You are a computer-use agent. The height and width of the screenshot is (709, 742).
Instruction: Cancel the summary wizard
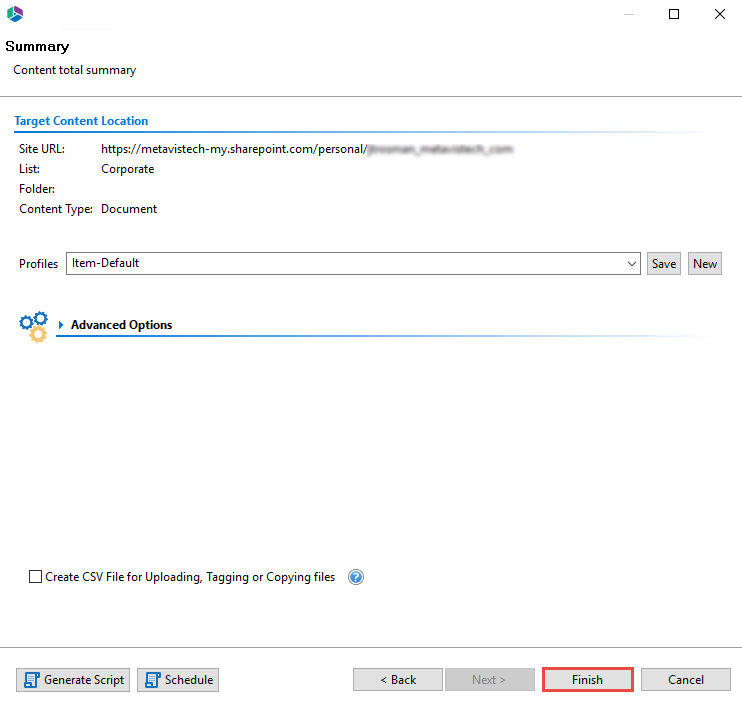686,680
